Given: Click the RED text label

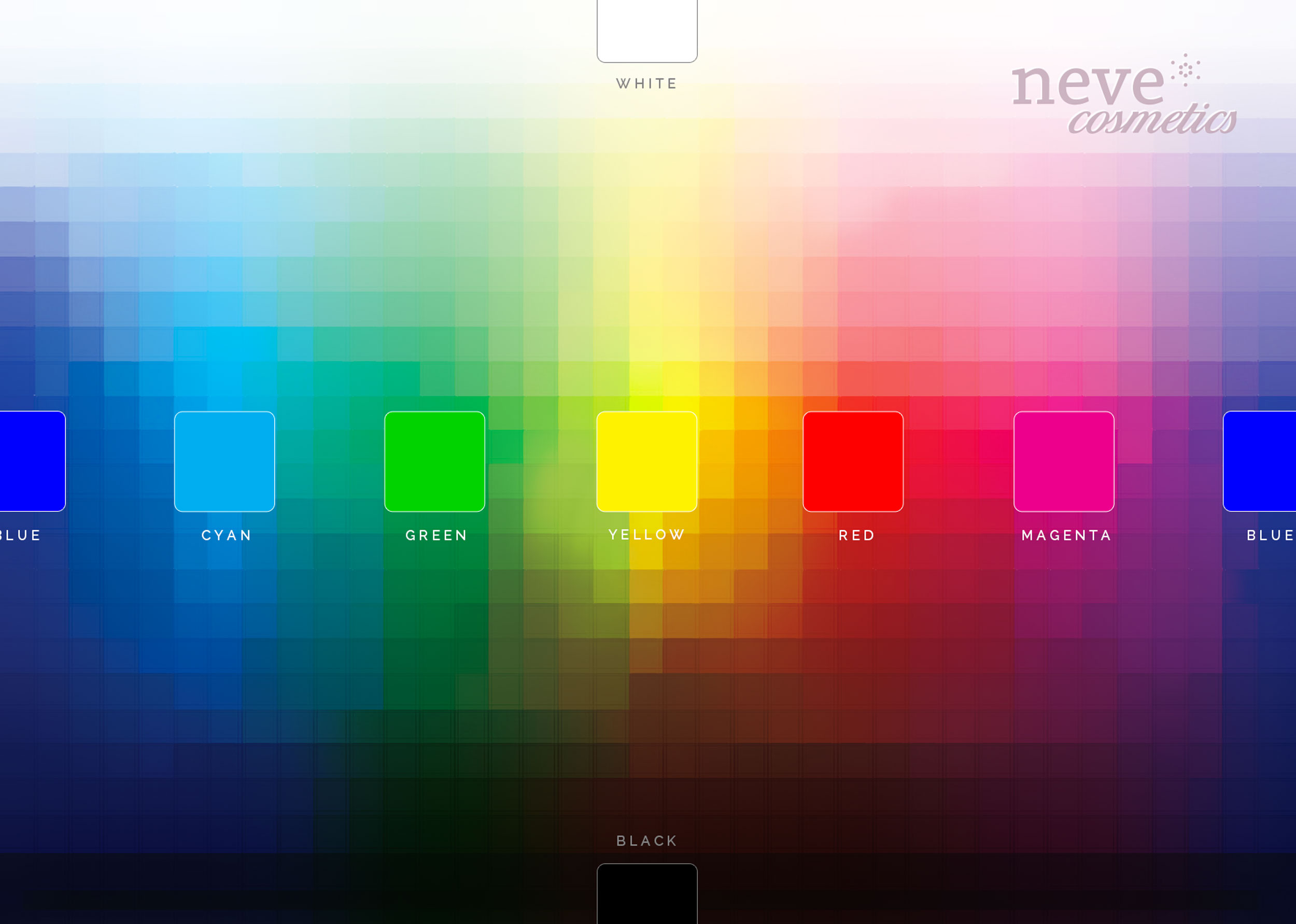Looking at the screenshot, I should [x=856, y=535].
